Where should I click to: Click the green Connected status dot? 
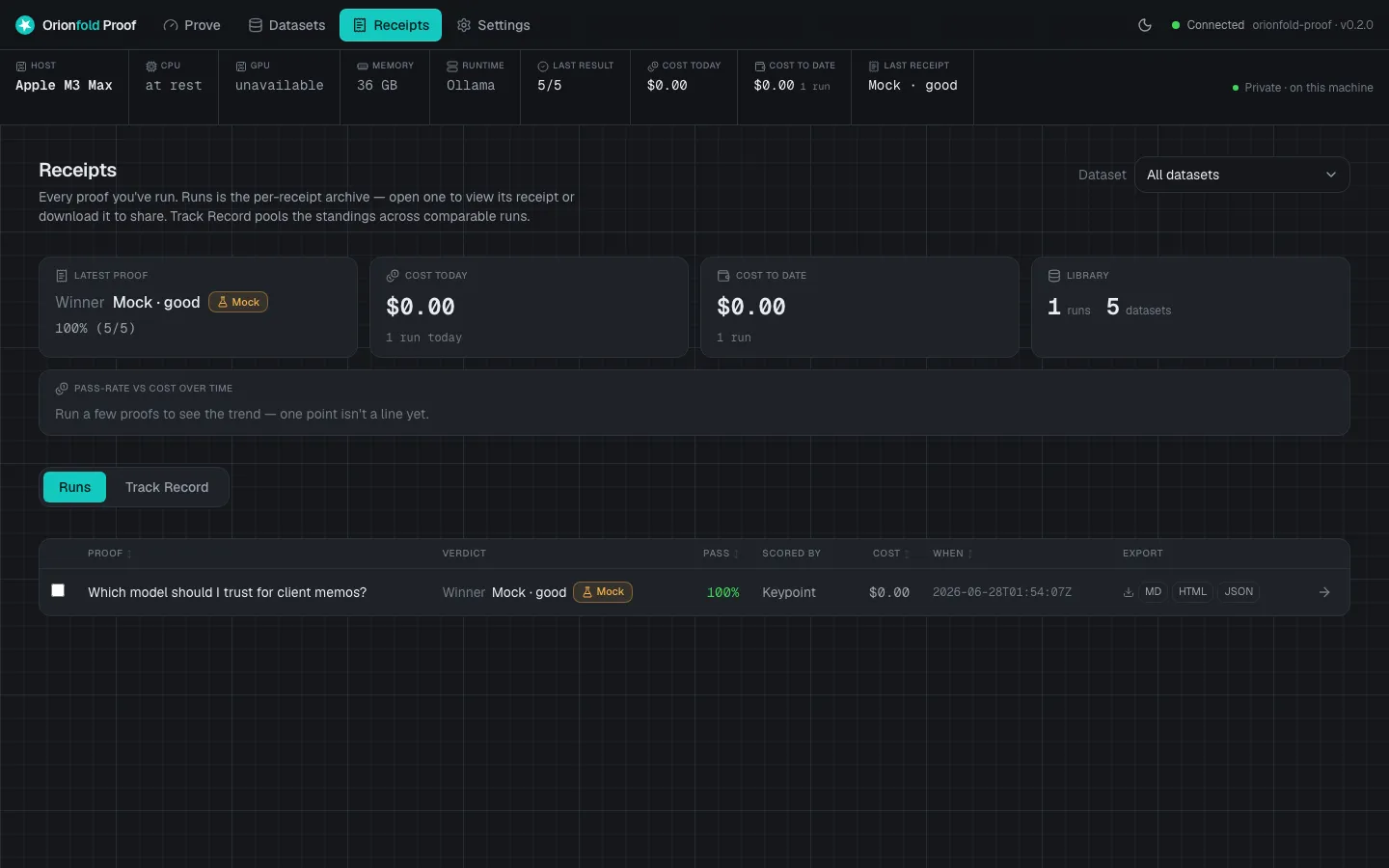[x=1176, y=25]
